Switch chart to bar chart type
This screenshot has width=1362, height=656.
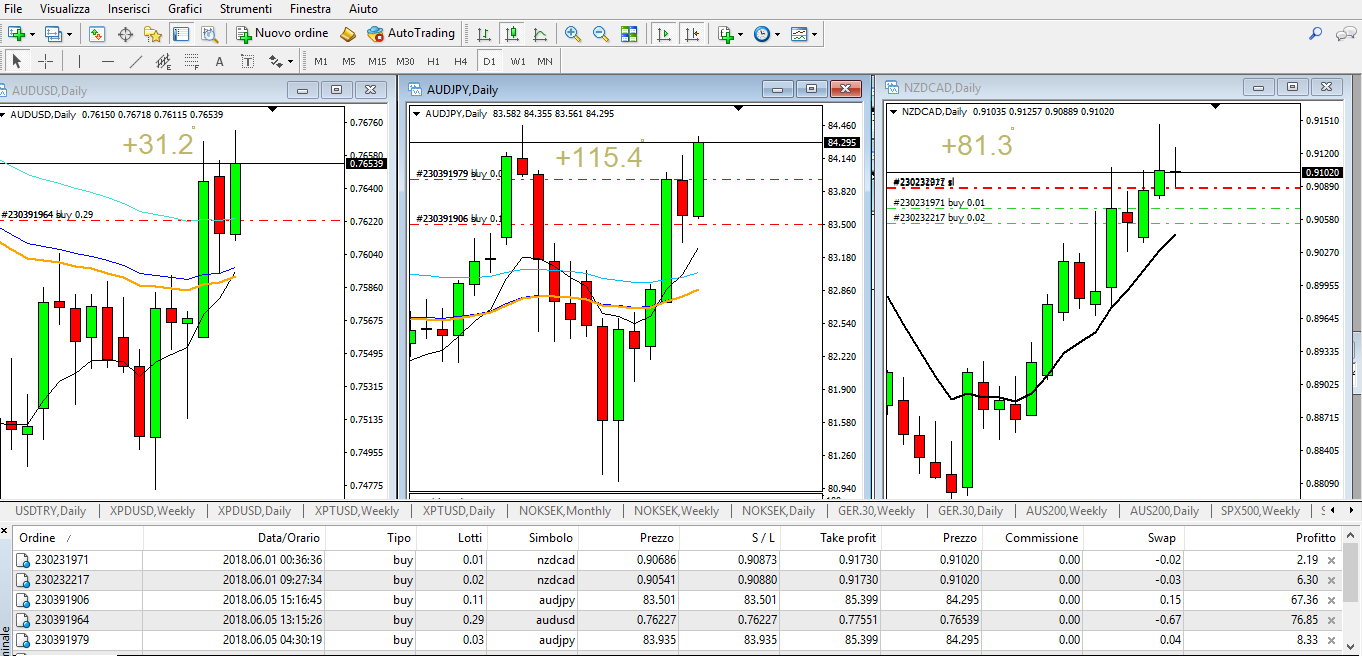point(484,34)
